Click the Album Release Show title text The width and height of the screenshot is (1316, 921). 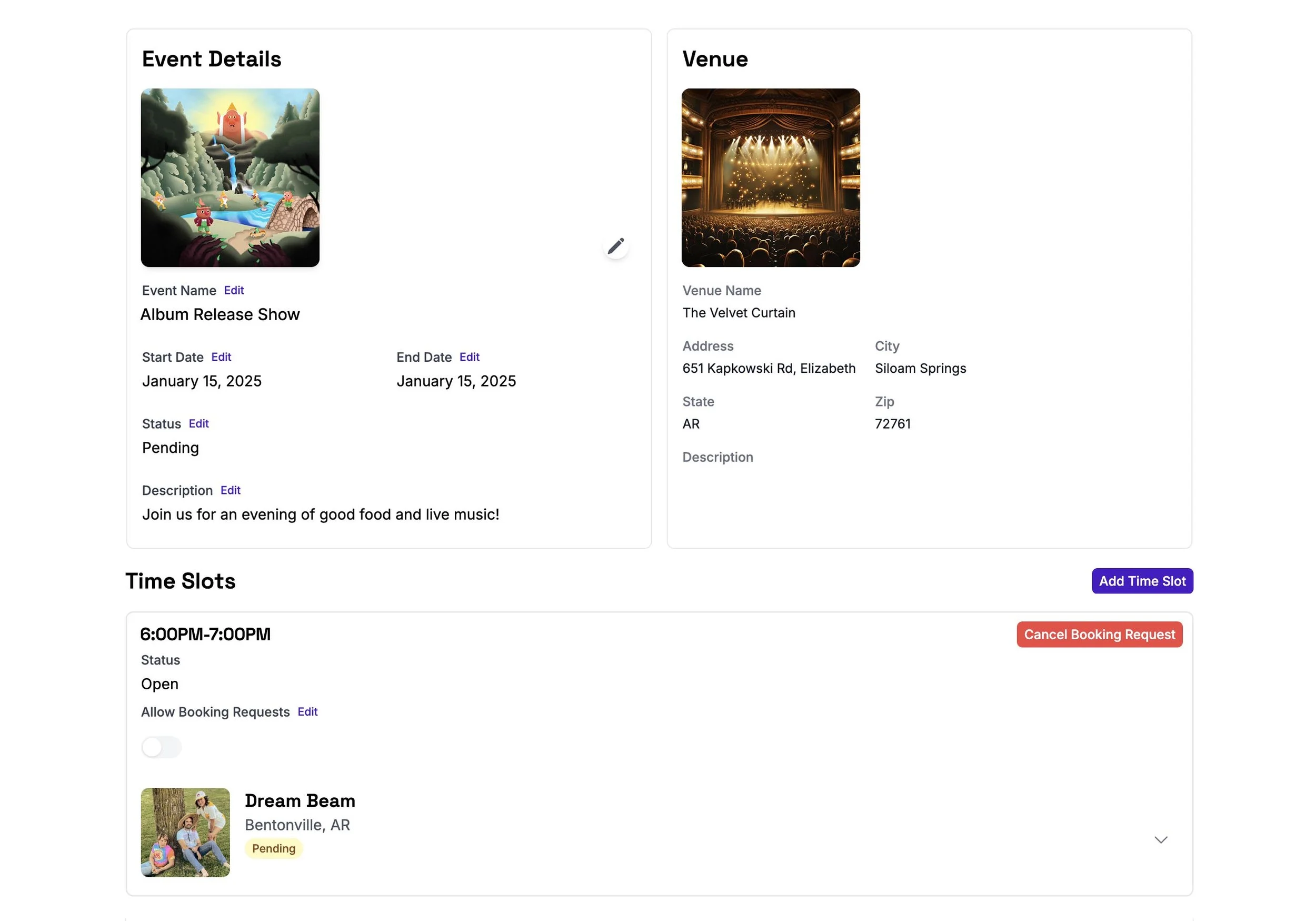pyautogui.click(x=220, y=314)
